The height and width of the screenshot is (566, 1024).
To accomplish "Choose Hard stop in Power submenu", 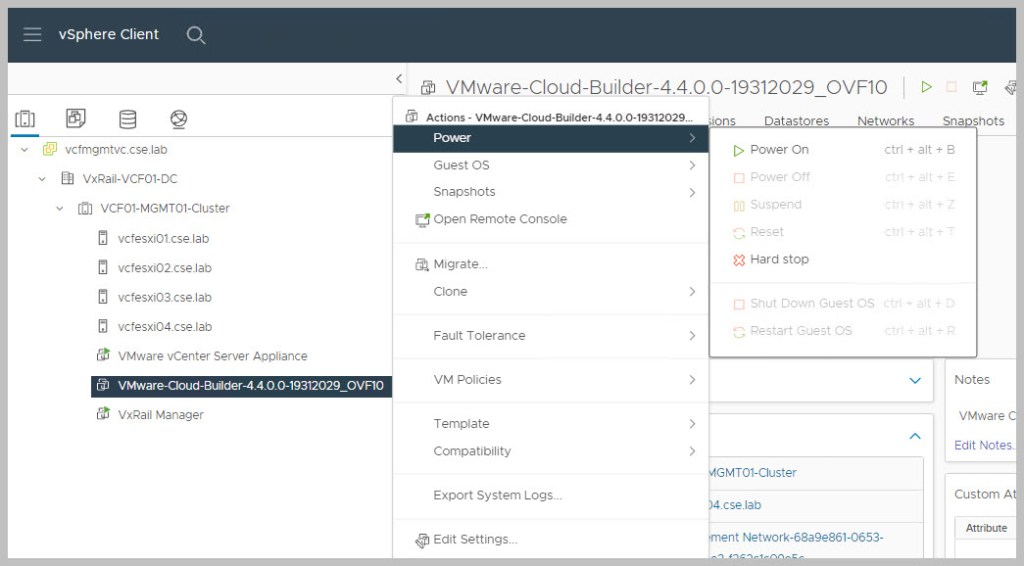I will [778, 259].
